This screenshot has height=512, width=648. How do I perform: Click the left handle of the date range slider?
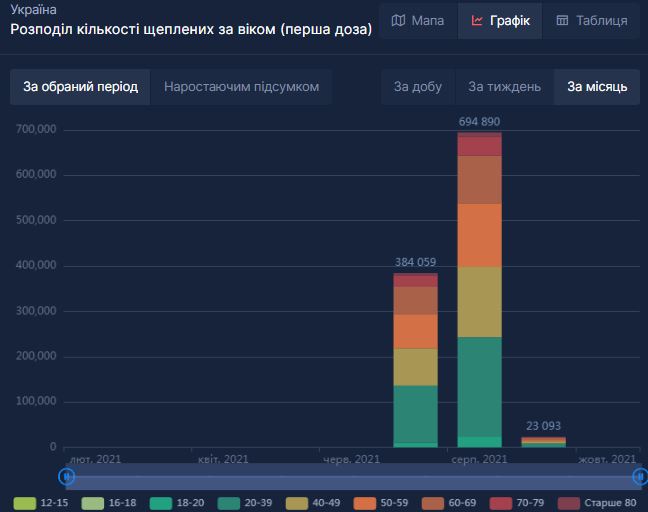pyautogui.click(x=67, y=476)
